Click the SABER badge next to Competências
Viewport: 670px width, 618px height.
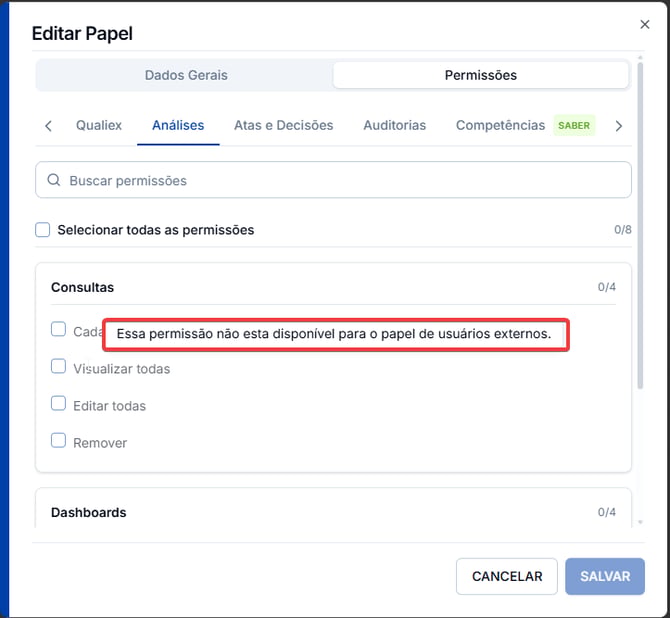(x=574, y=125)
